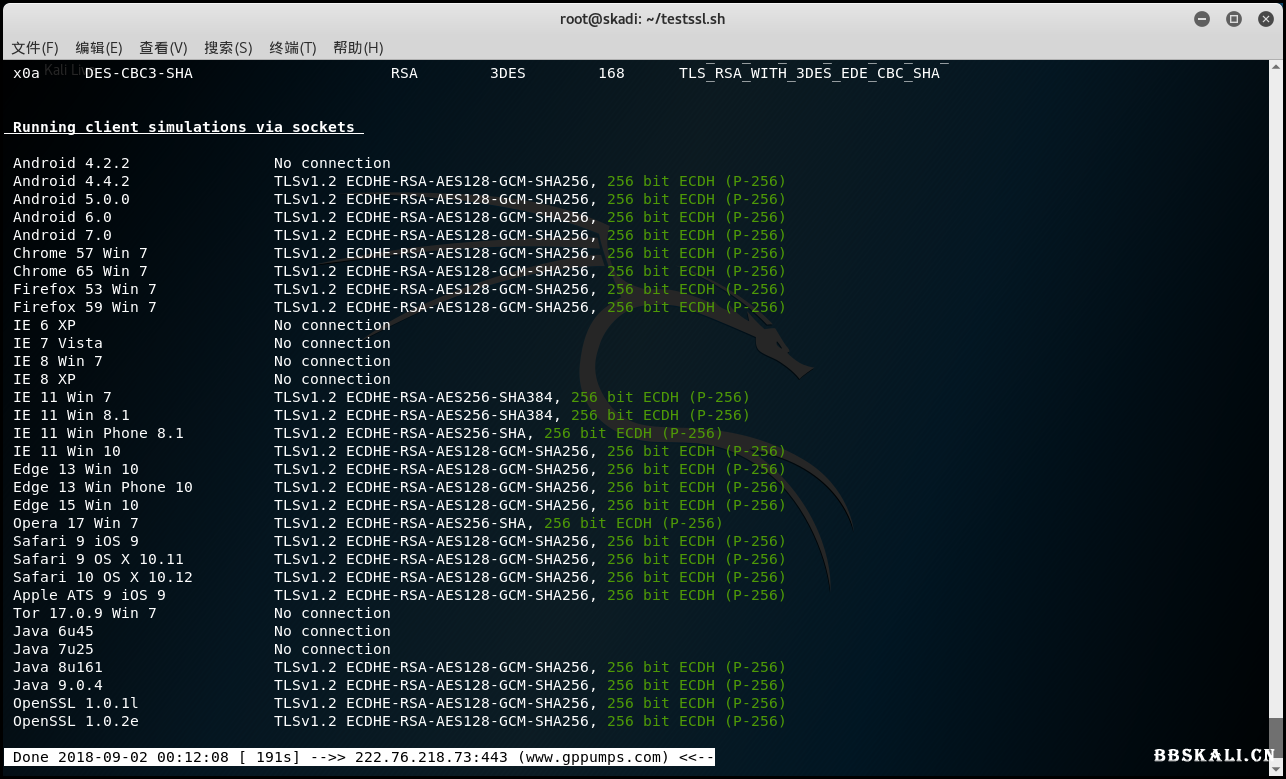Open the 帮助(H) menu
The width and height of the screenshot is (1286, 779).
coord(357,47)
